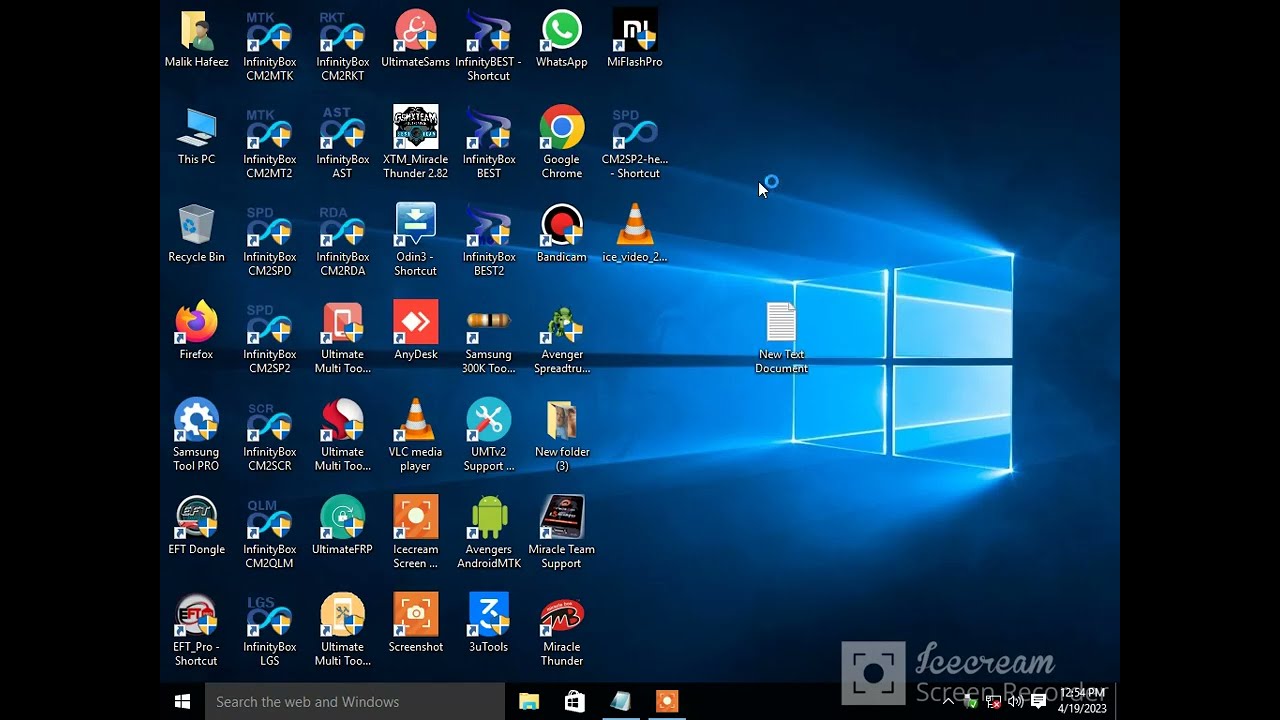Select the InfinityBox AST shortcut
Image resolution: width=1280 pixels, height=720 pixels.
pyautogui.click(x=342, y=144)
